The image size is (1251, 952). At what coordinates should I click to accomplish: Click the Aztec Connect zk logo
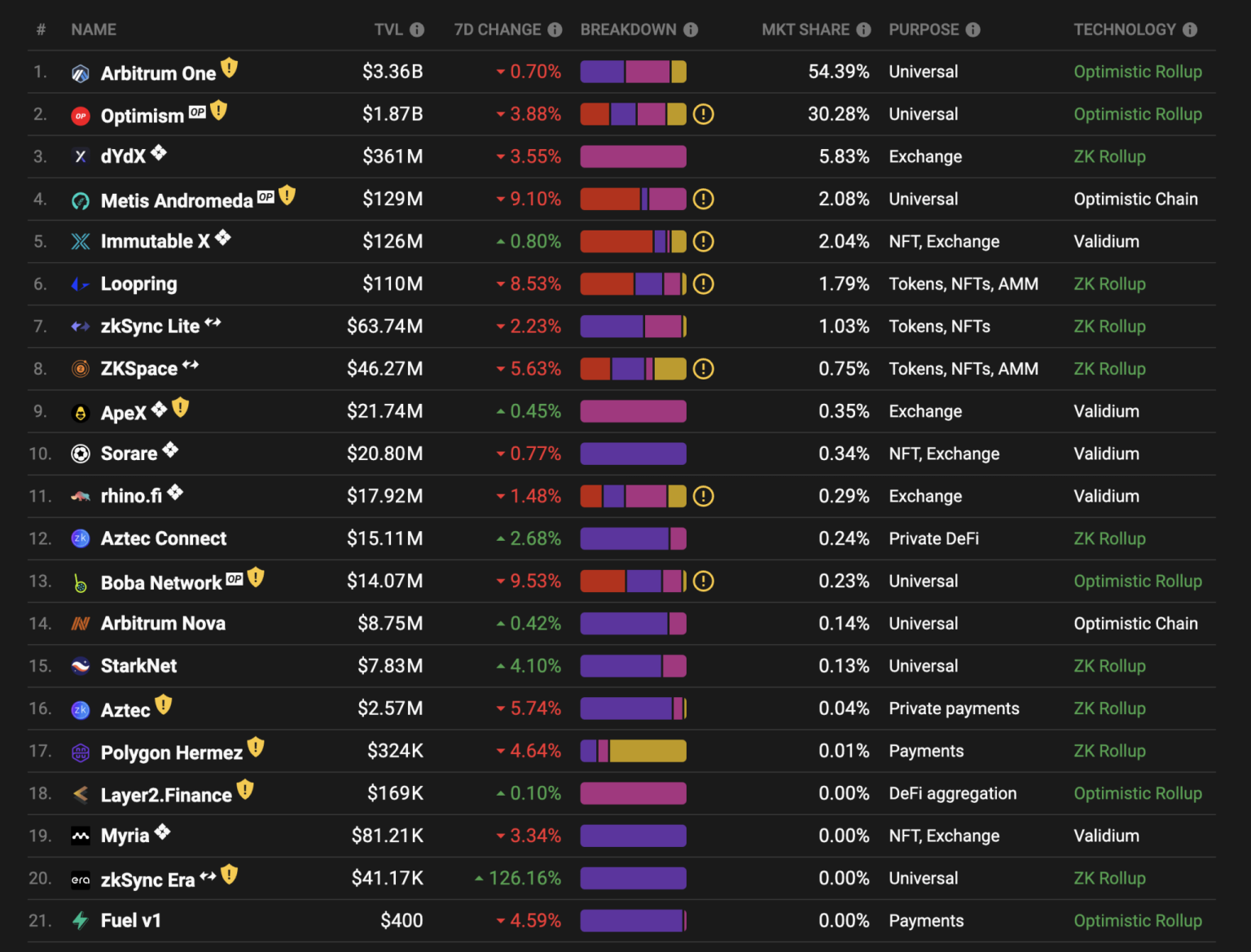click(80, 537)
